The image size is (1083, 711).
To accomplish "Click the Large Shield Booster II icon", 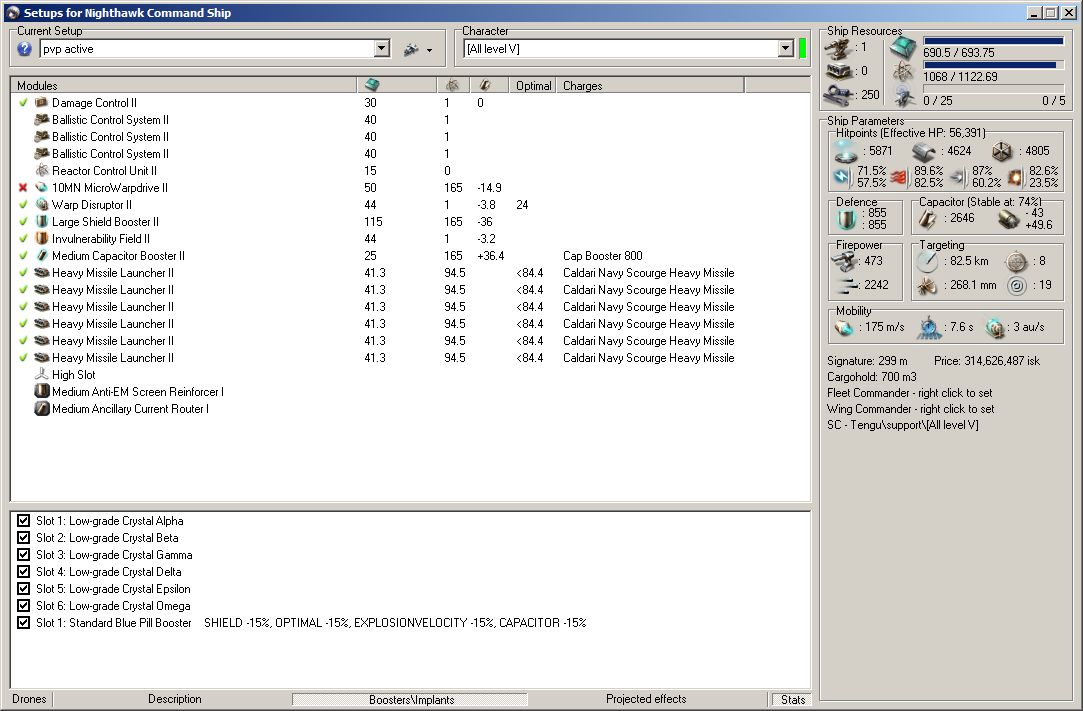I will tap(41, 222).
